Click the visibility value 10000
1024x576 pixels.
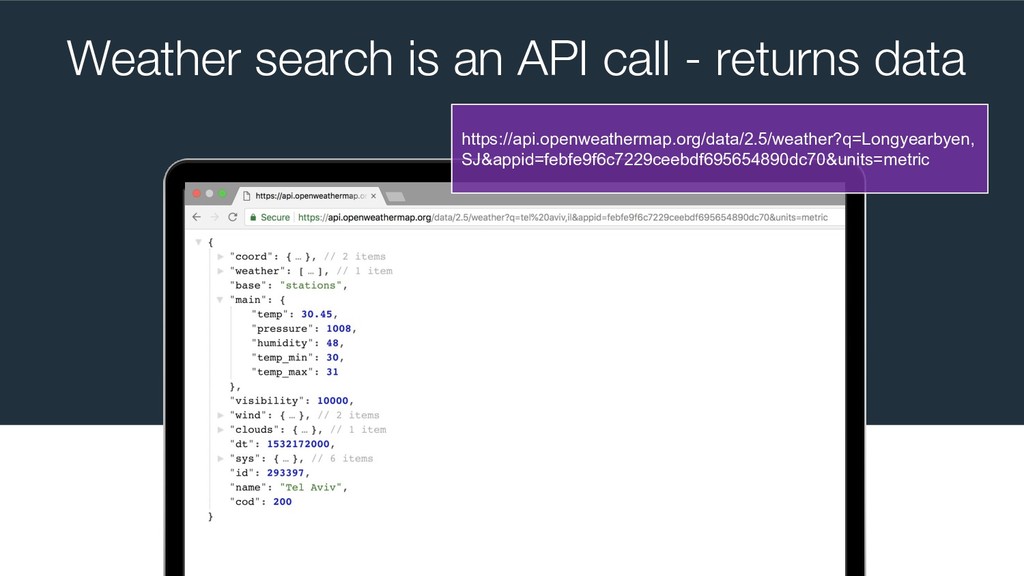332,400
